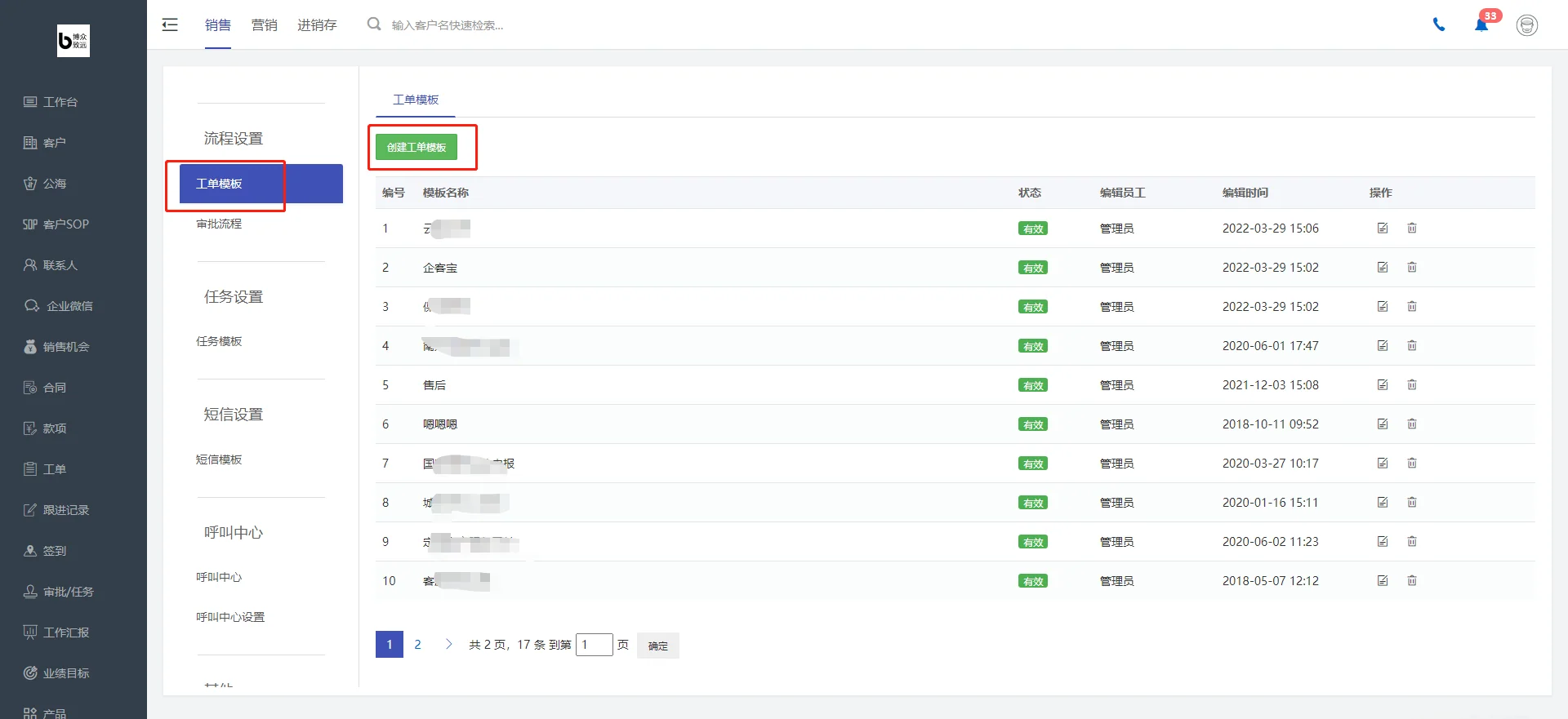Screen dimensions: 1568x719
Task: Open 跟进记录 in left sidebar
Action: pos(56,510)
